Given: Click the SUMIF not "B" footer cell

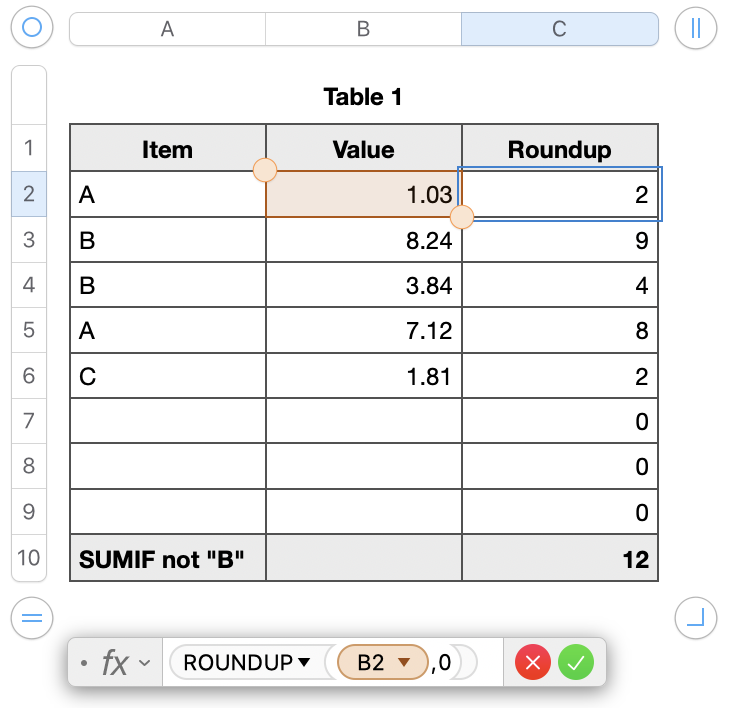Looking at the screenshot, I should tap(168, 558).
